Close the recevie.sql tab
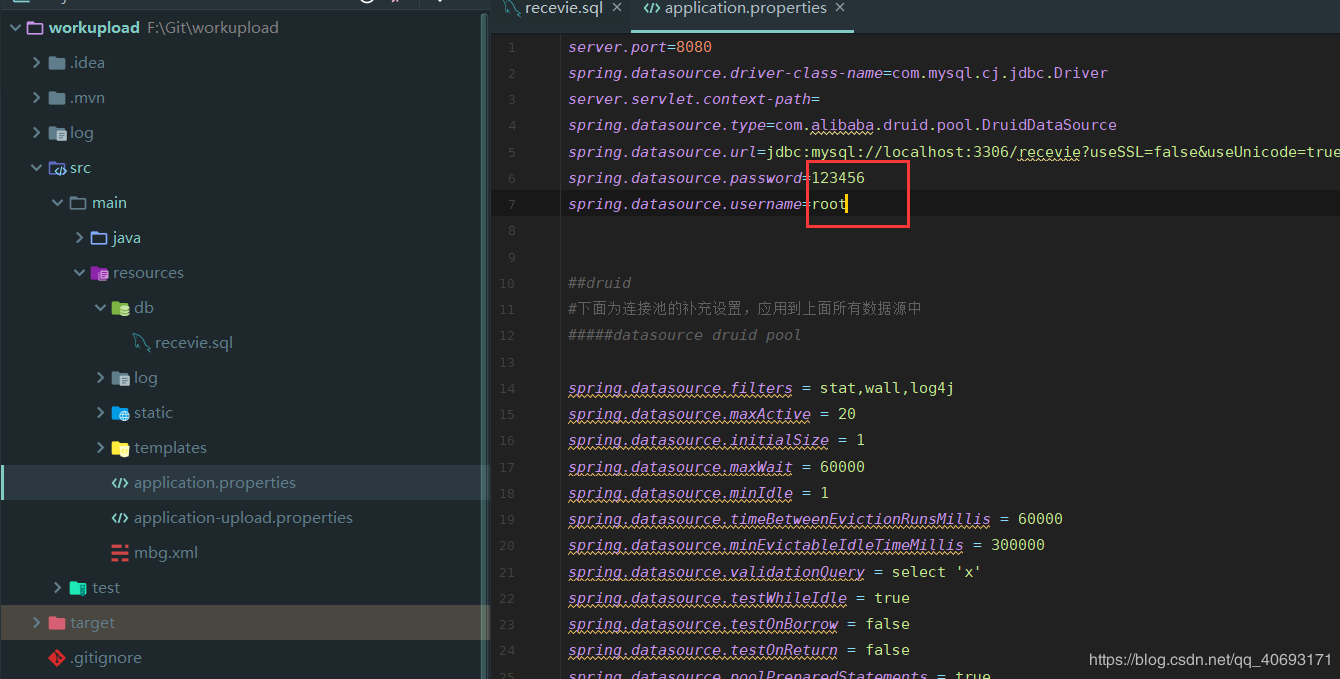 (617, 8)
